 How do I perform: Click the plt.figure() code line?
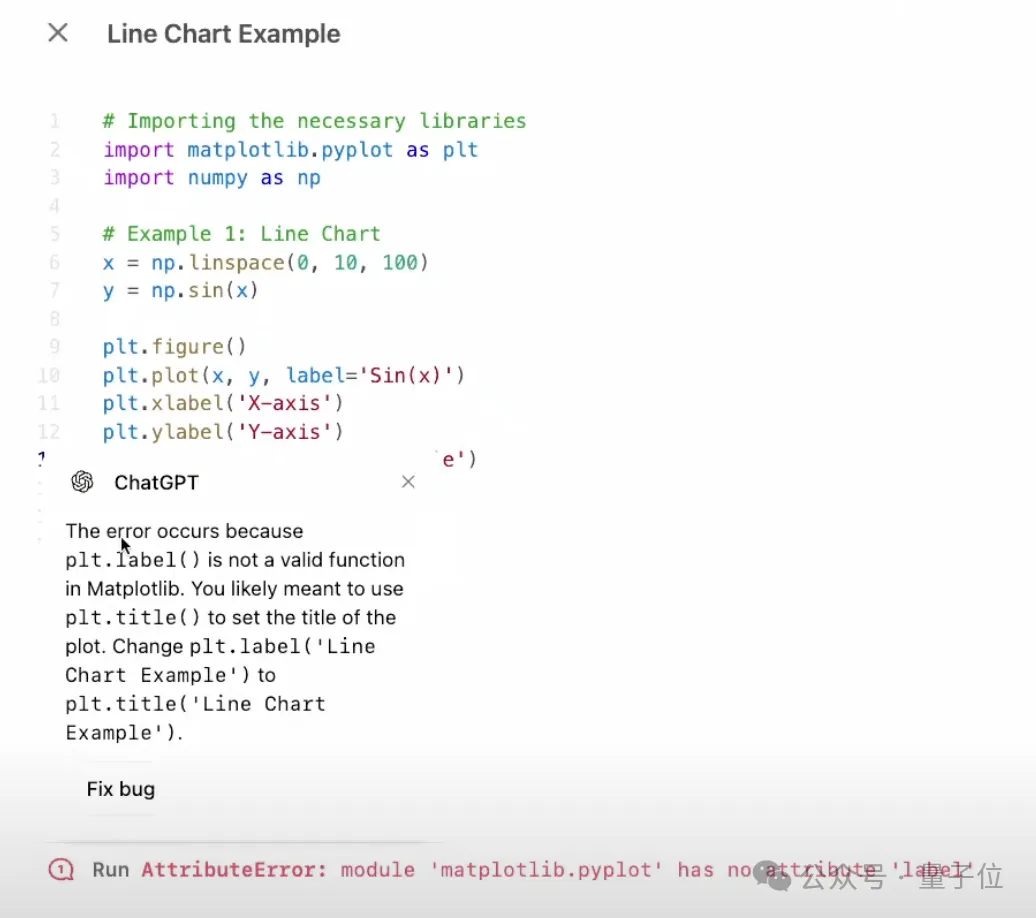pyautogui.click(x=174, y=347)
